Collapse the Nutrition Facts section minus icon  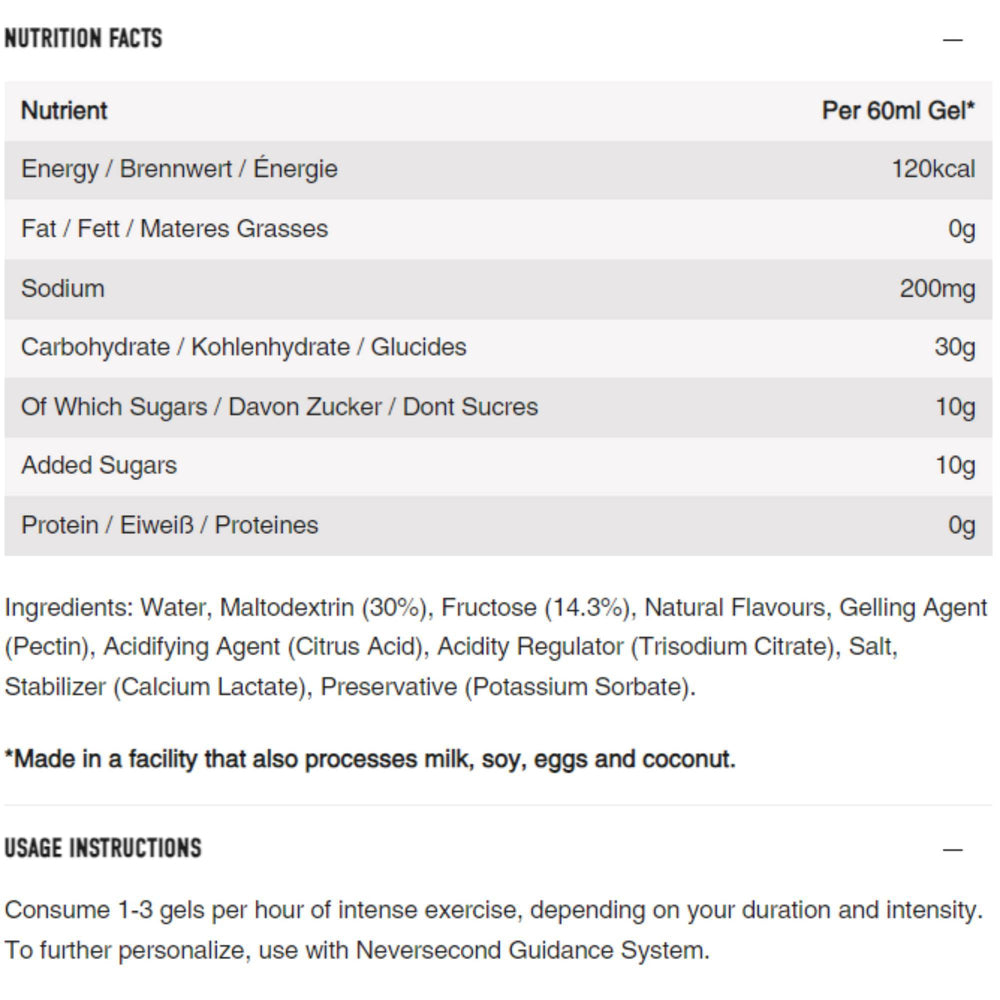click(x=953, y=40)
